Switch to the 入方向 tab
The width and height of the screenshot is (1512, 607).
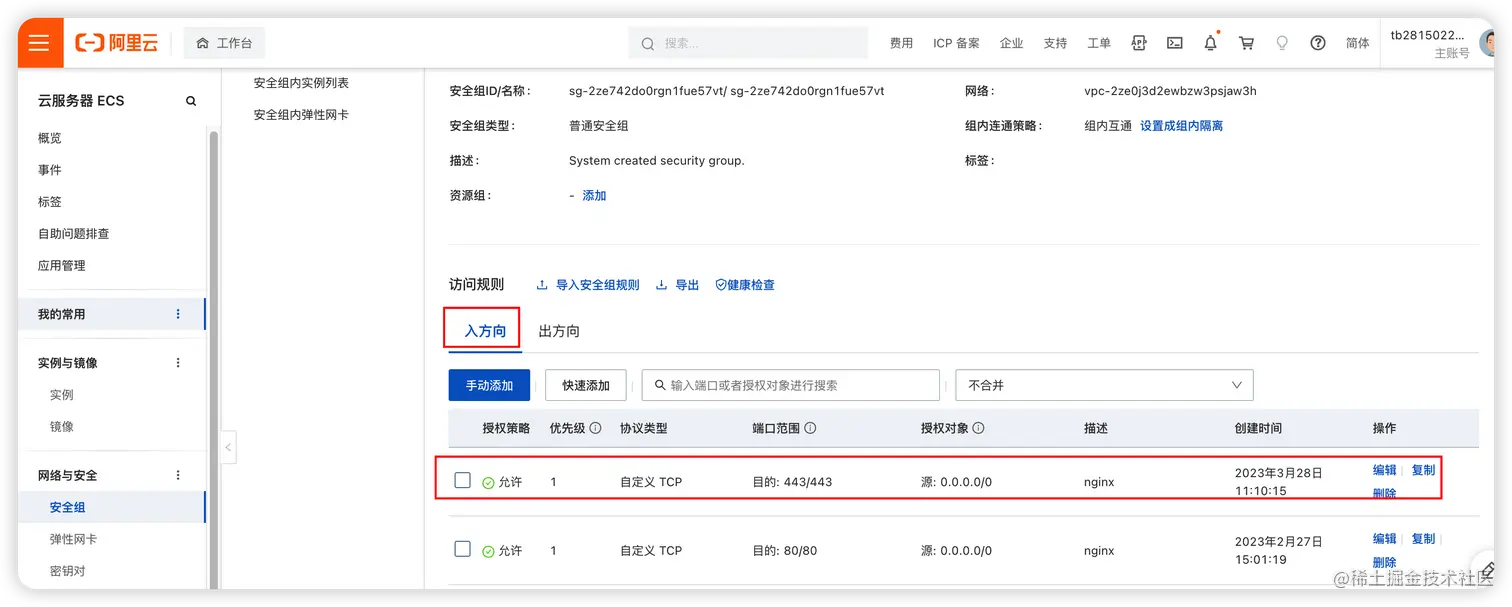point(485,331)
